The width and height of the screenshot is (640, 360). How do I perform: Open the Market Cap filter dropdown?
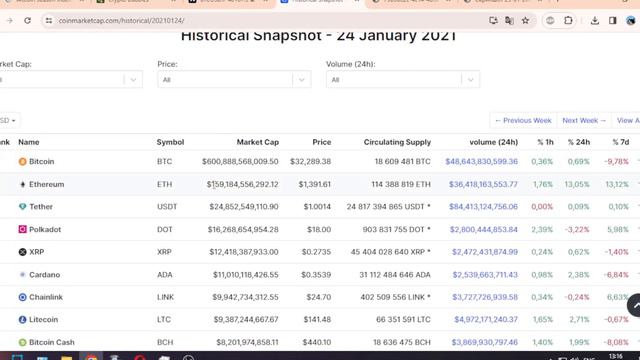pyautogui.click(x=71, y=80)
